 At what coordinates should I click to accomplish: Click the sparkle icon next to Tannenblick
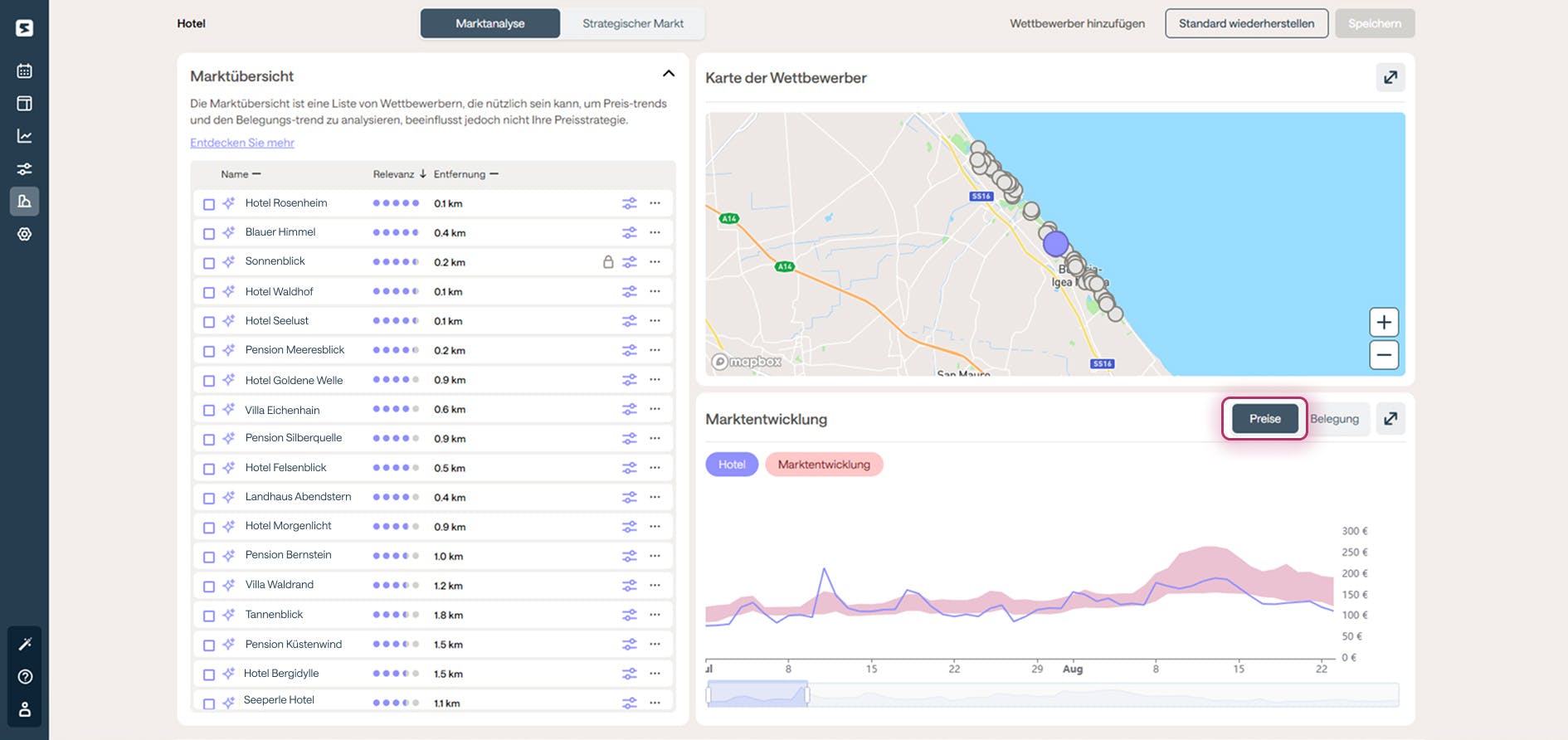[229, 615]
